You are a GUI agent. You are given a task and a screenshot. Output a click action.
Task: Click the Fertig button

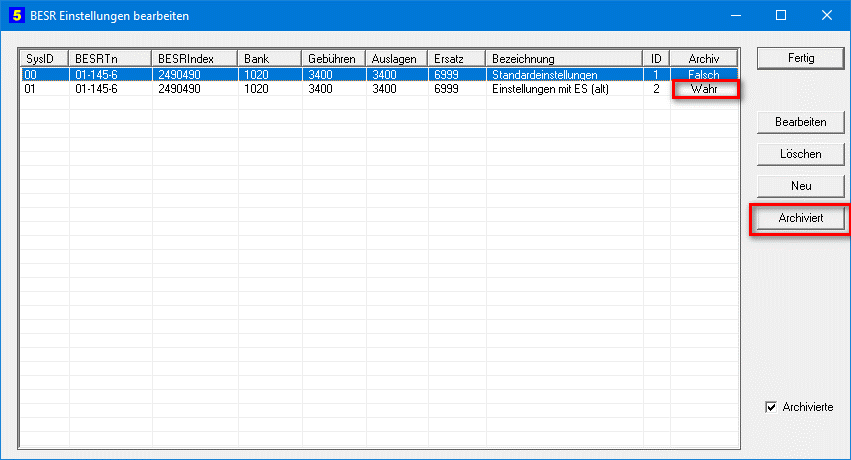[x=801, y=58]
